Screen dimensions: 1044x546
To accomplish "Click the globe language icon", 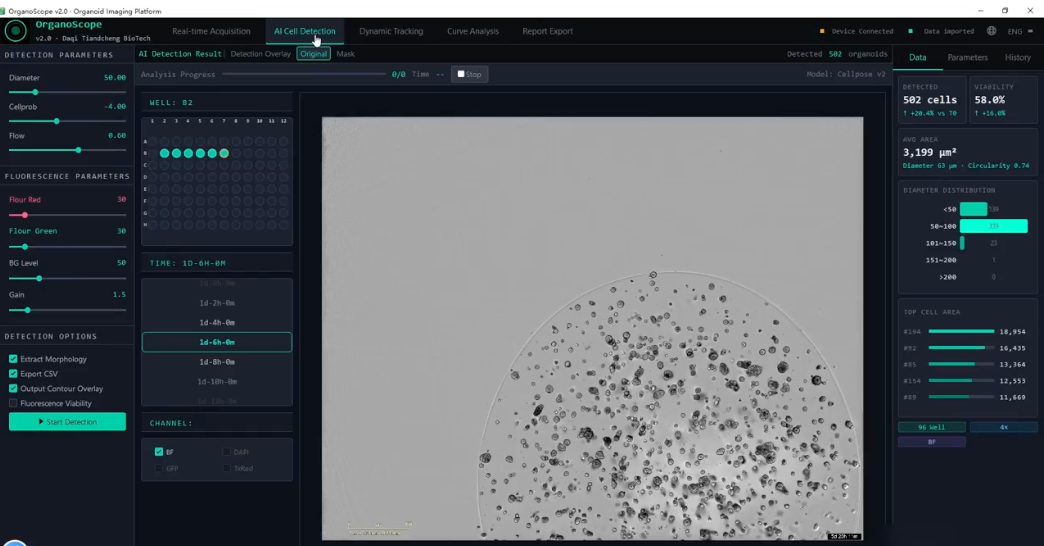I will click(x=991, y=31).
